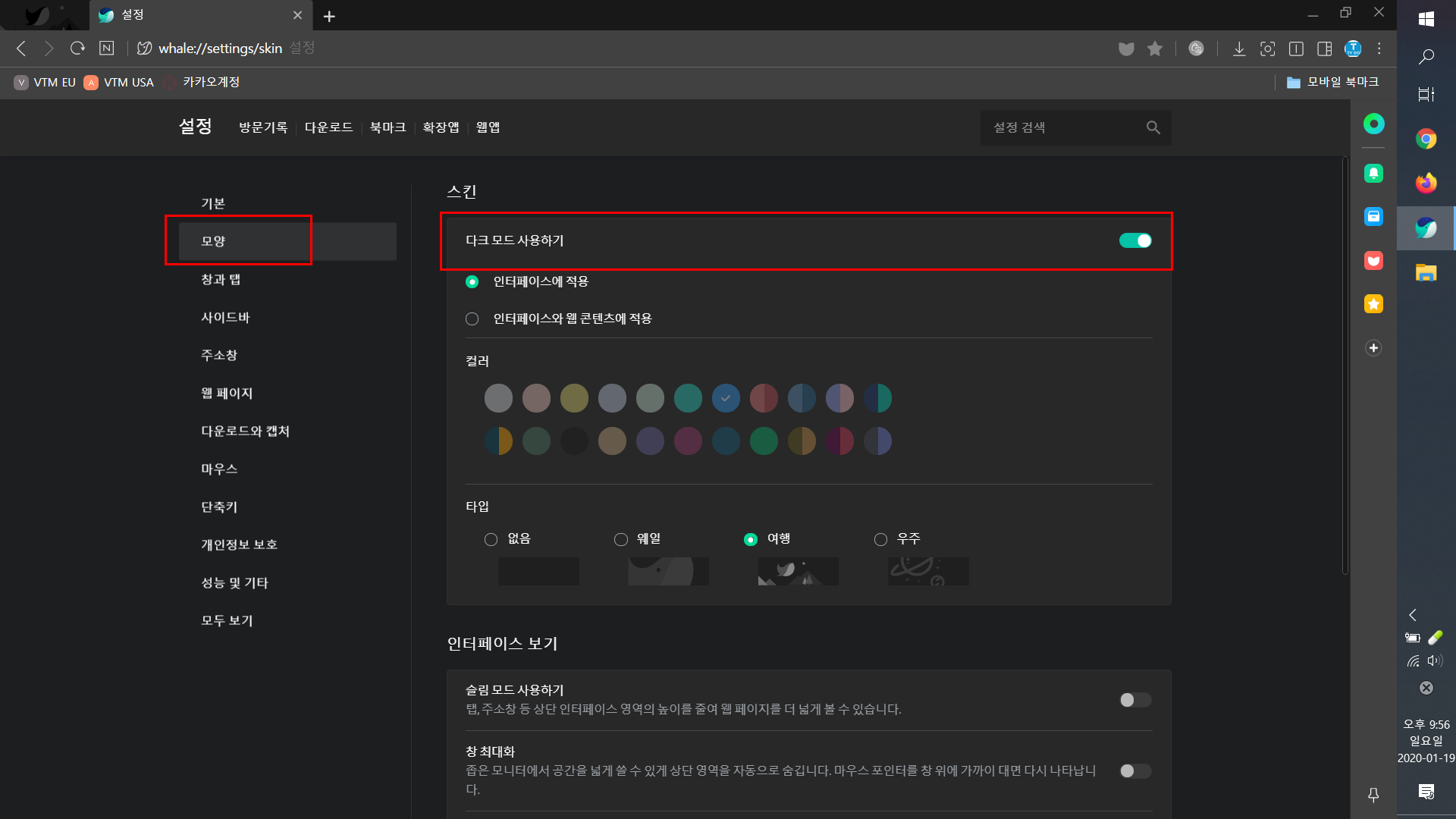Screen dimensions: 1456x819
Task: Toggle the dark mode switch off
Action: point(1135,240)
